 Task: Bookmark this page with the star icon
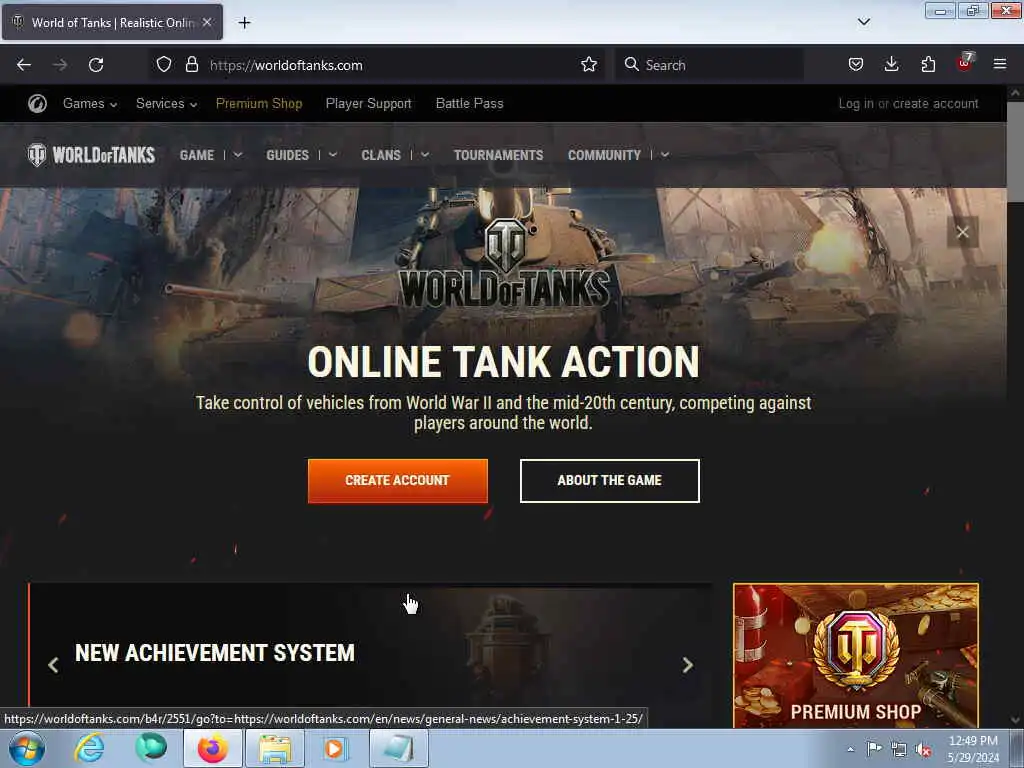[588, 65]
